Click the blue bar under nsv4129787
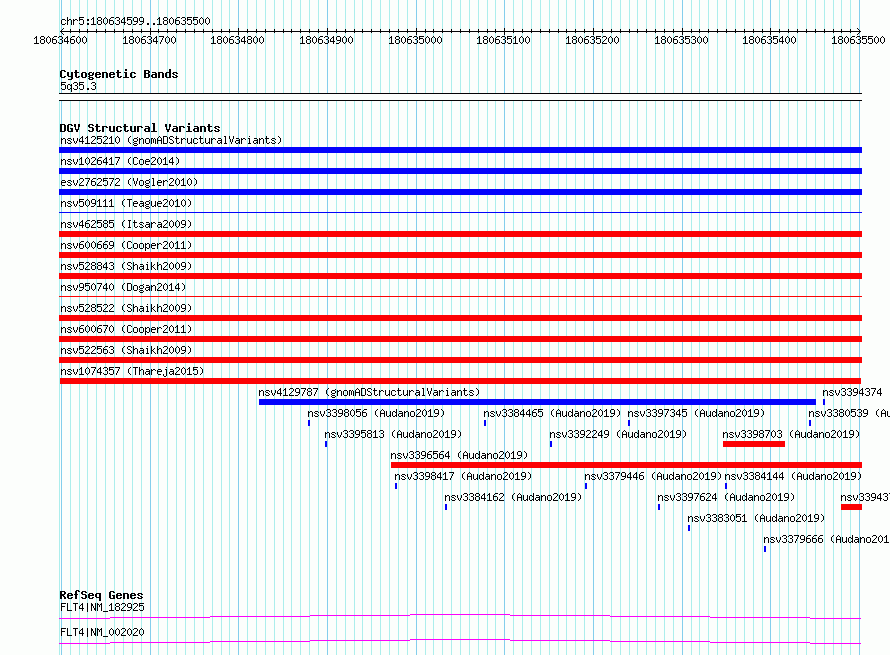Screen dimensions: 890x655 click(537, 402)
